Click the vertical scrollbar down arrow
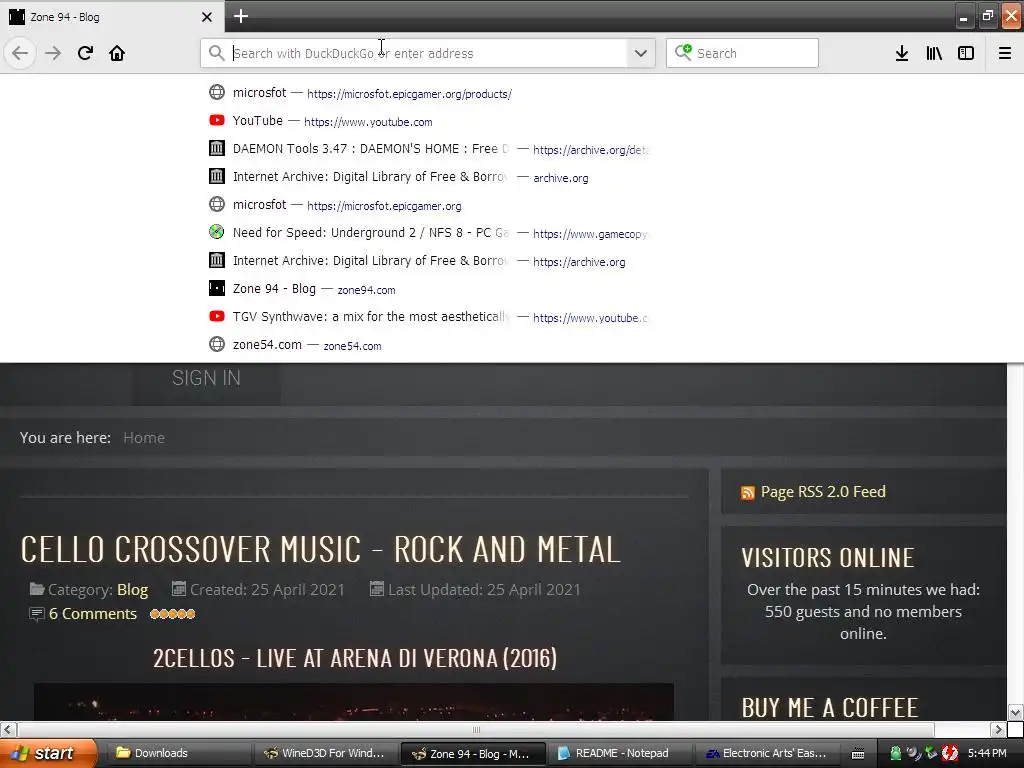This screenshot has width=1024, height=768. (1015, 712)
